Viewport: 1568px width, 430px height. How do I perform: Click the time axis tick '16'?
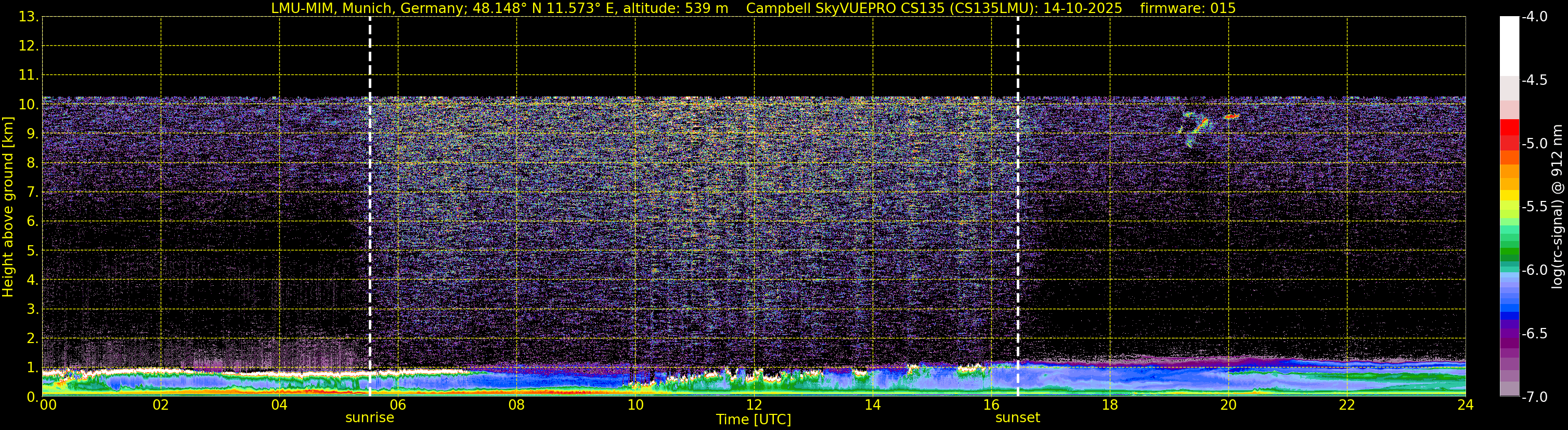(x=991, y=405)
